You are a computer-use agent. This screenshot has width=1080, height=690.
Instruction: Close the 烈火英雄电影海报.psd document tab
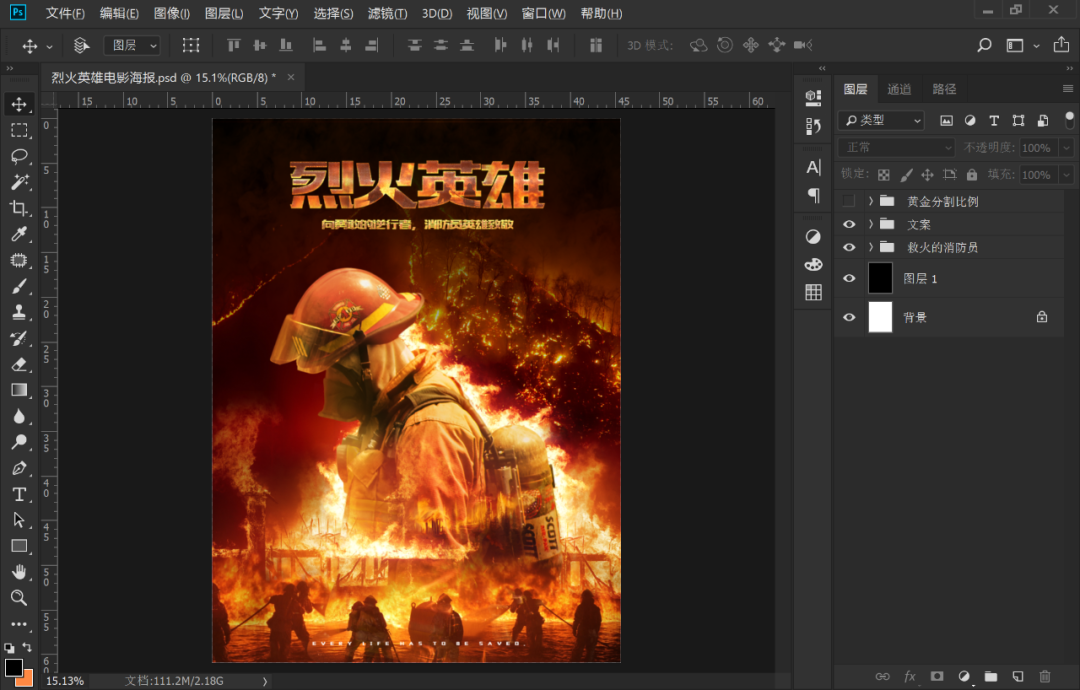point(291,77)
